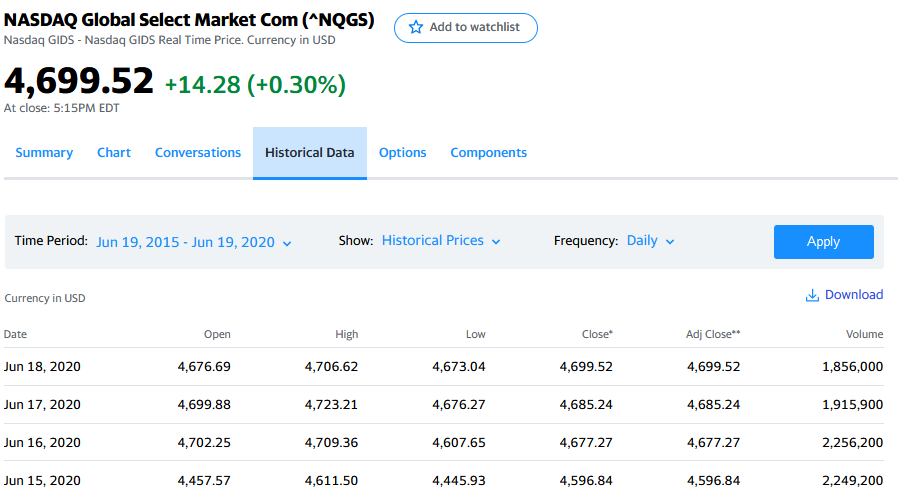Select open value 4,676.69

click(x=204, y=367)
